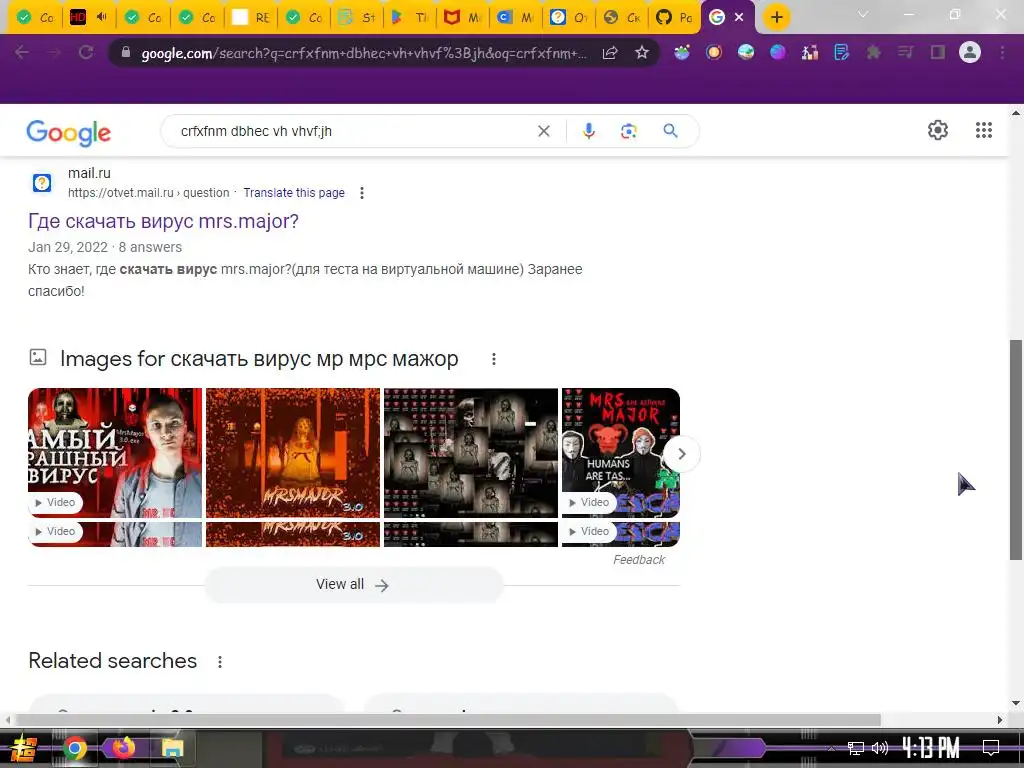Open the image thumbnail with the tiled grey figures
The image size is (1024, 768).
(471, 453)
